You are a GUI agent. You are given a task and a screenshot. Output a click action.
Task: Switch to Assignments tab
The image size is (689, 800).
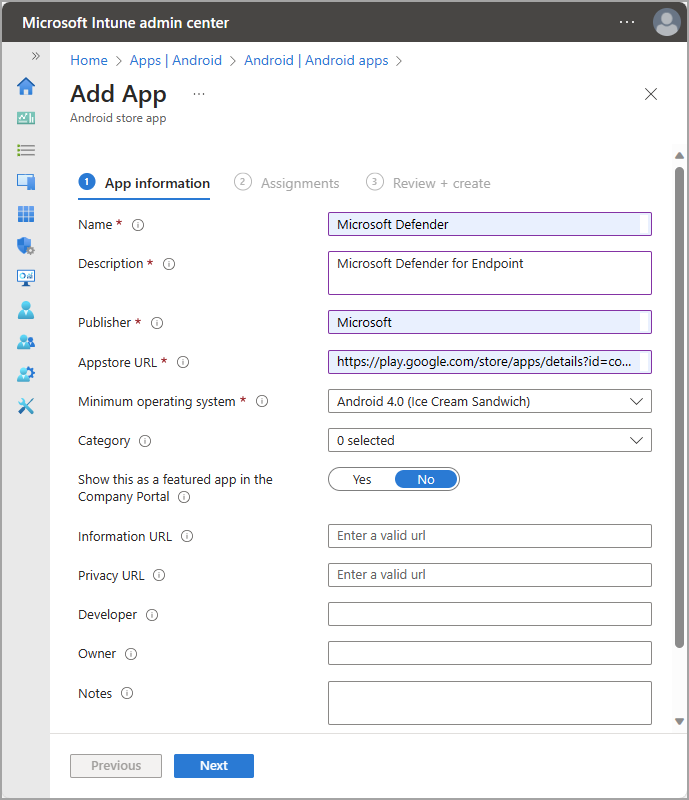point(287,183)
